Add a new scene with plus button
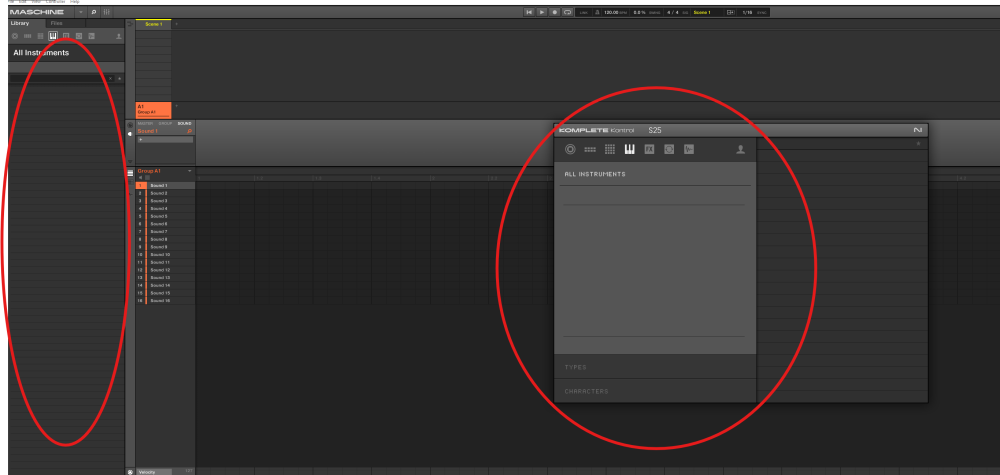Image resolution: width=1000 pixels, height=475 pixels. coord(177,24)
